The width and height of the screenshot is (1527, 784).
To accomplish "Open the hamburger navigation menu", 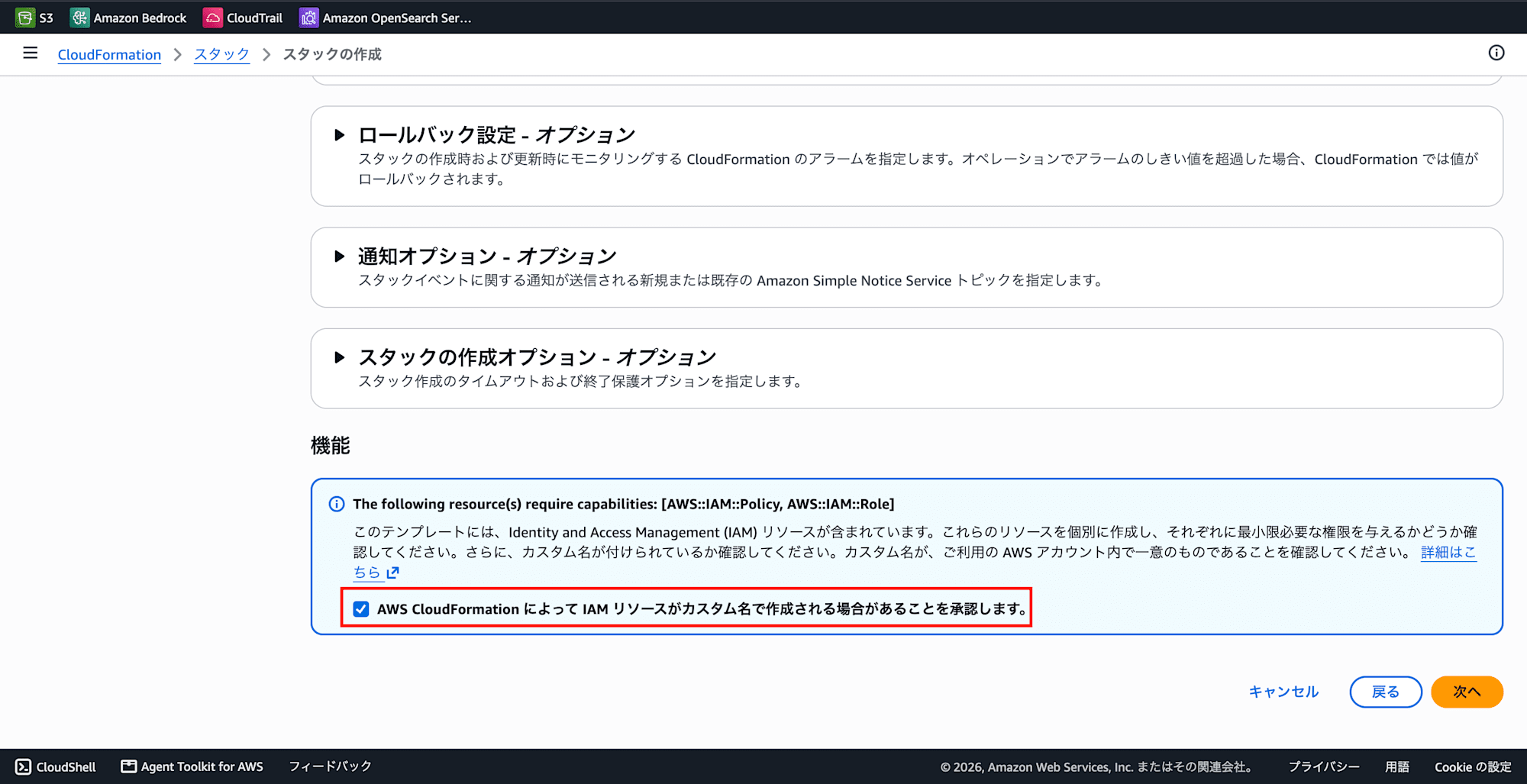I will pos(31,53).
